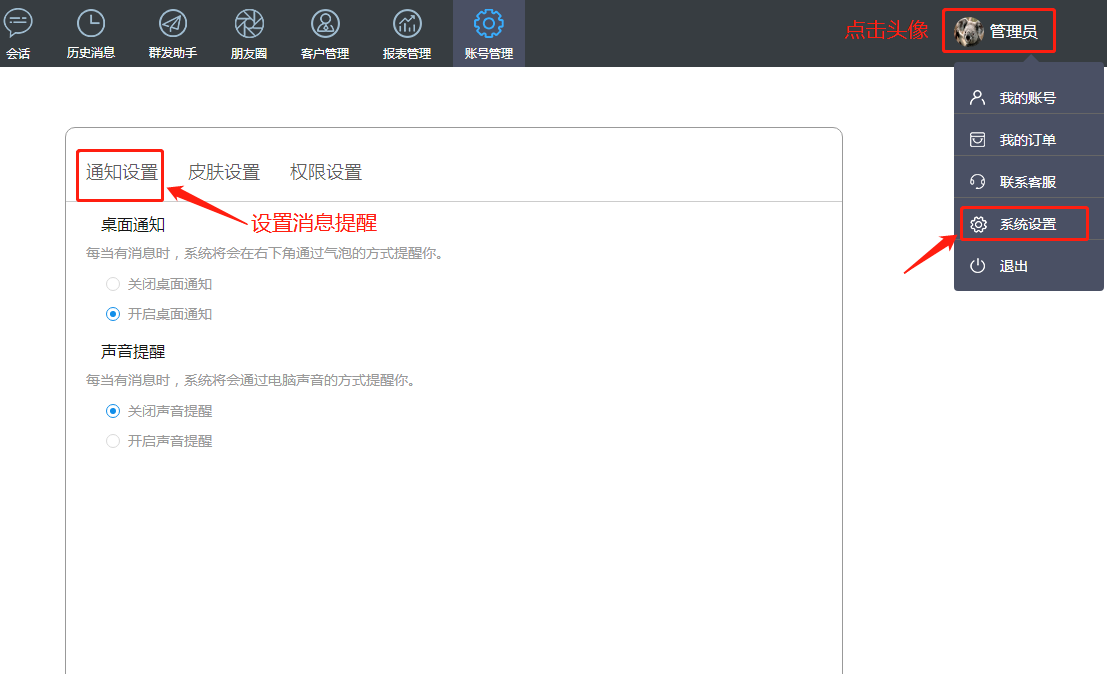Open 账号管理 gear icon
1107x674 pixels.
489,24
